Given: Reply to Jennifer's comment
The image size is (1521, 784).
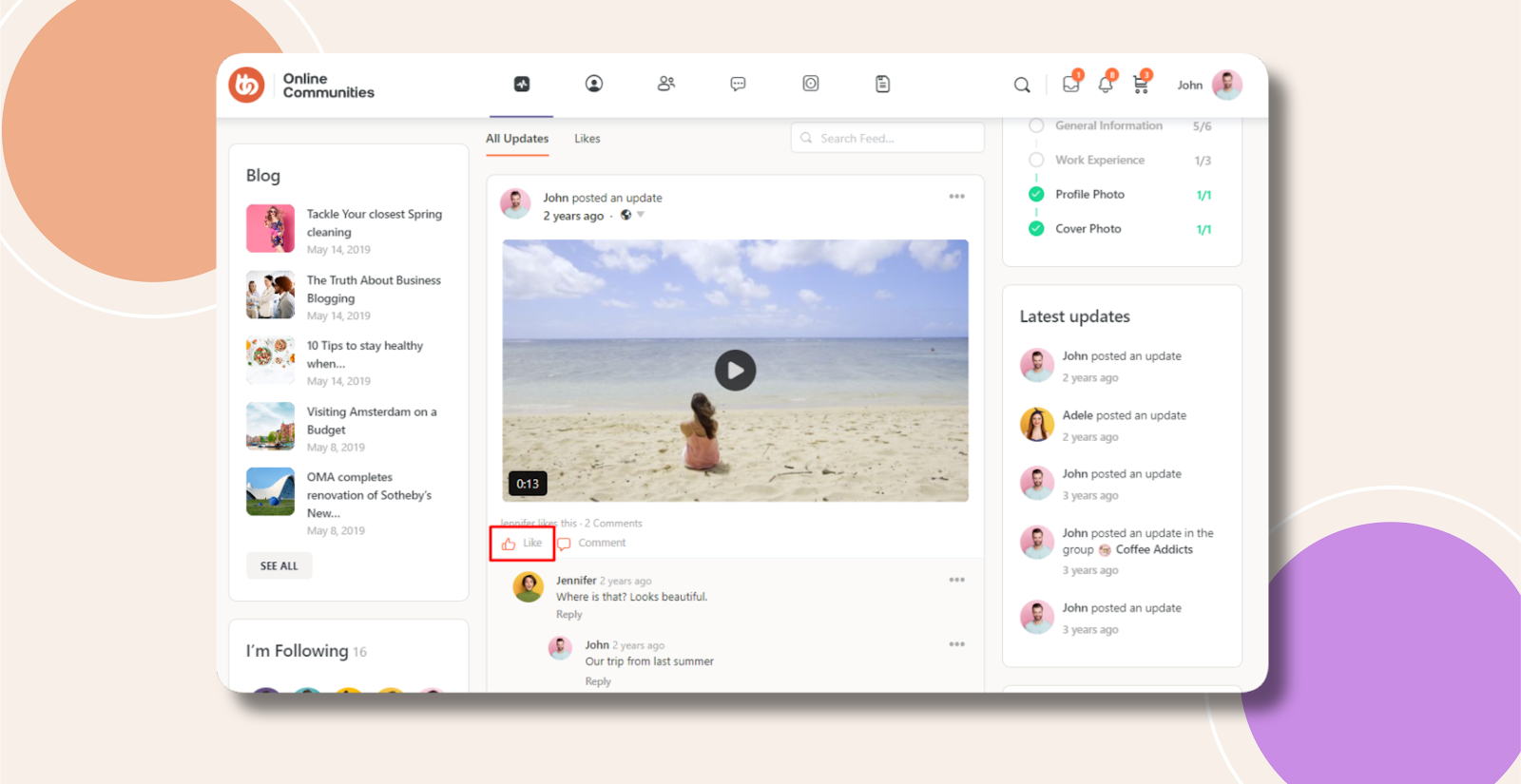Looking at the screenshot, I should point(569,615).
